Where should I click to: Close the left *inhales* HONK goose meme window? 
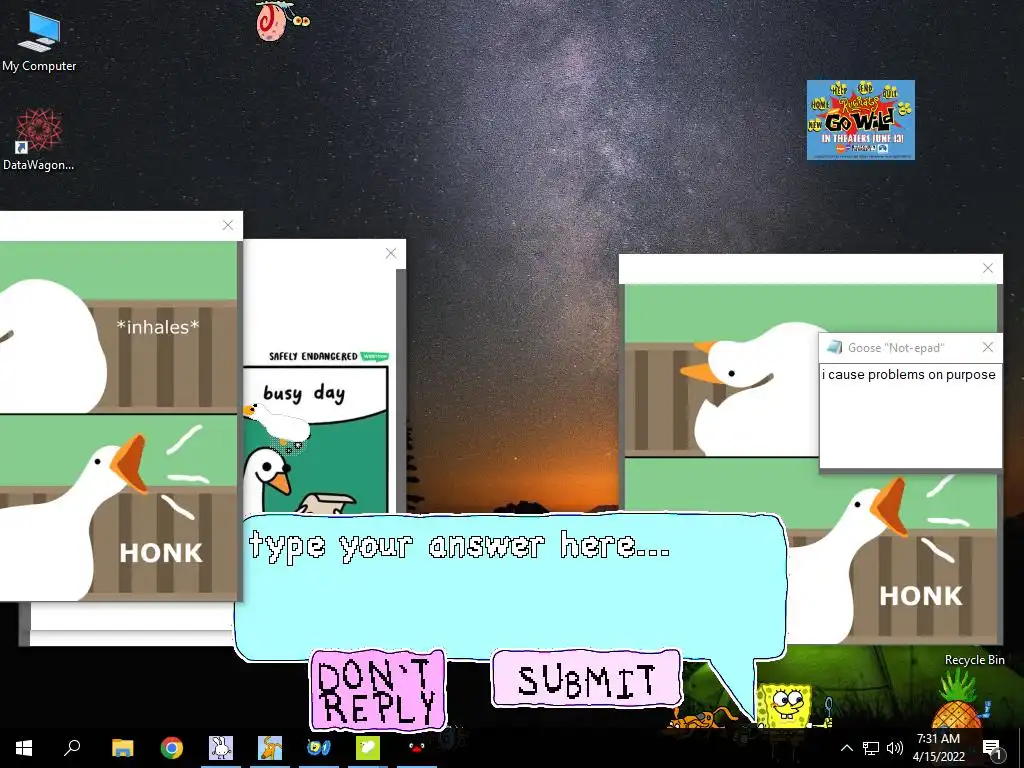pos(227,225)
